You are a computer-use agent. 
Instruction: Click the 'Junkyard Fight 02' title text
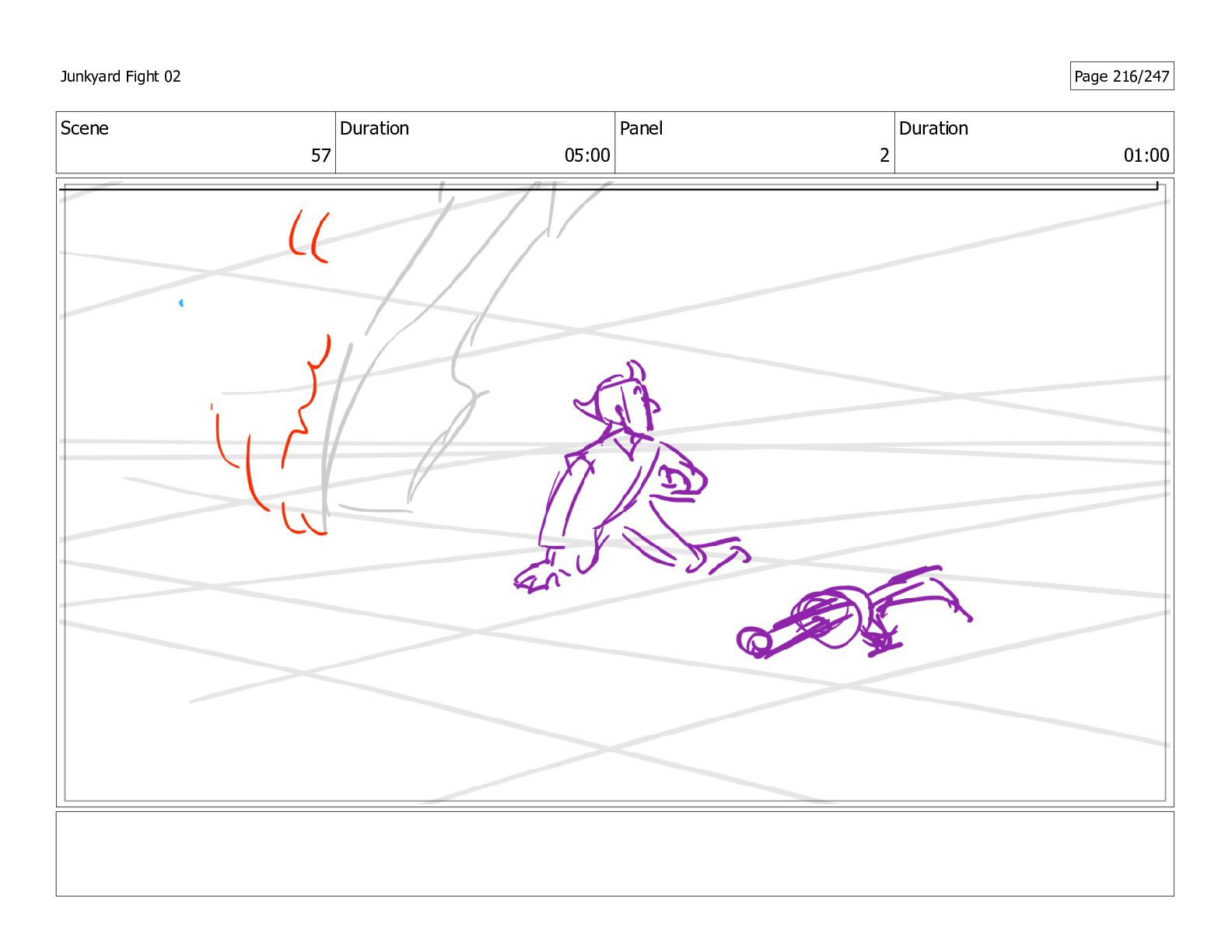click(x=121, y=76)
